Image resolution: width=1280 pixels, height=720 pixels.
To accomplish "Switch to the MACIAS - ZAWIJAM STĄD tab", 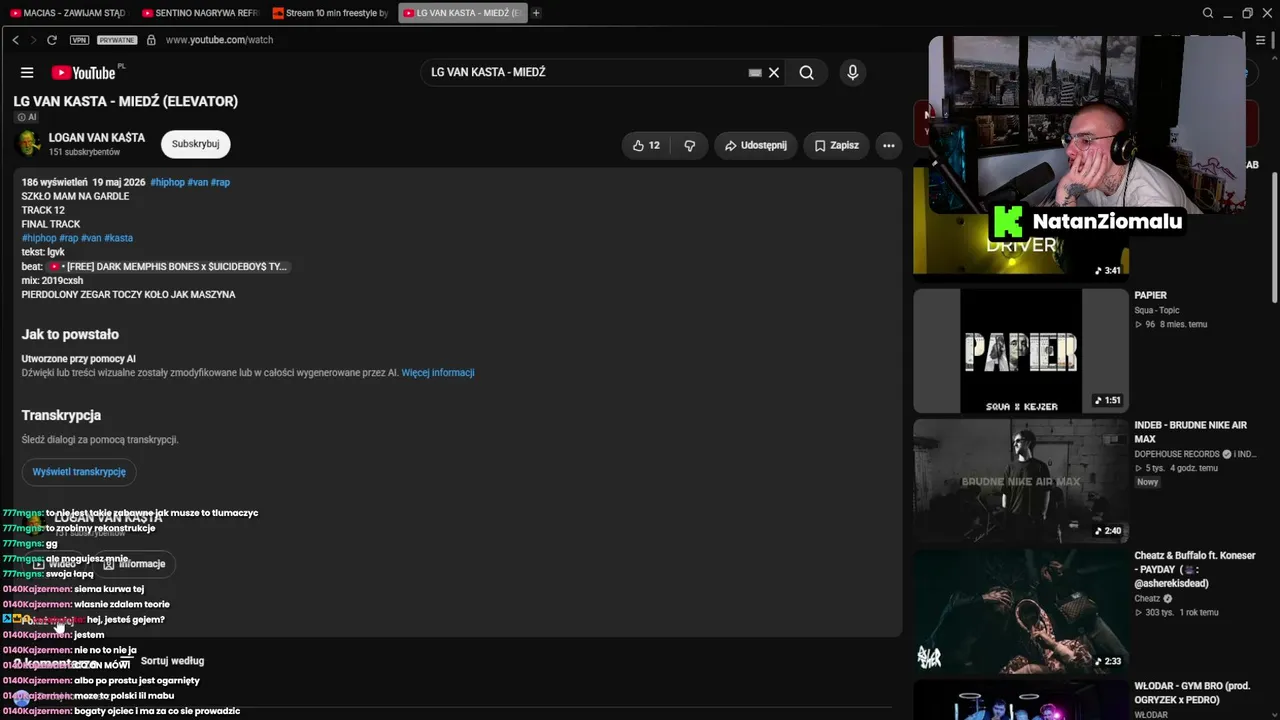I will pyautogui.click(x=68, y=13).
